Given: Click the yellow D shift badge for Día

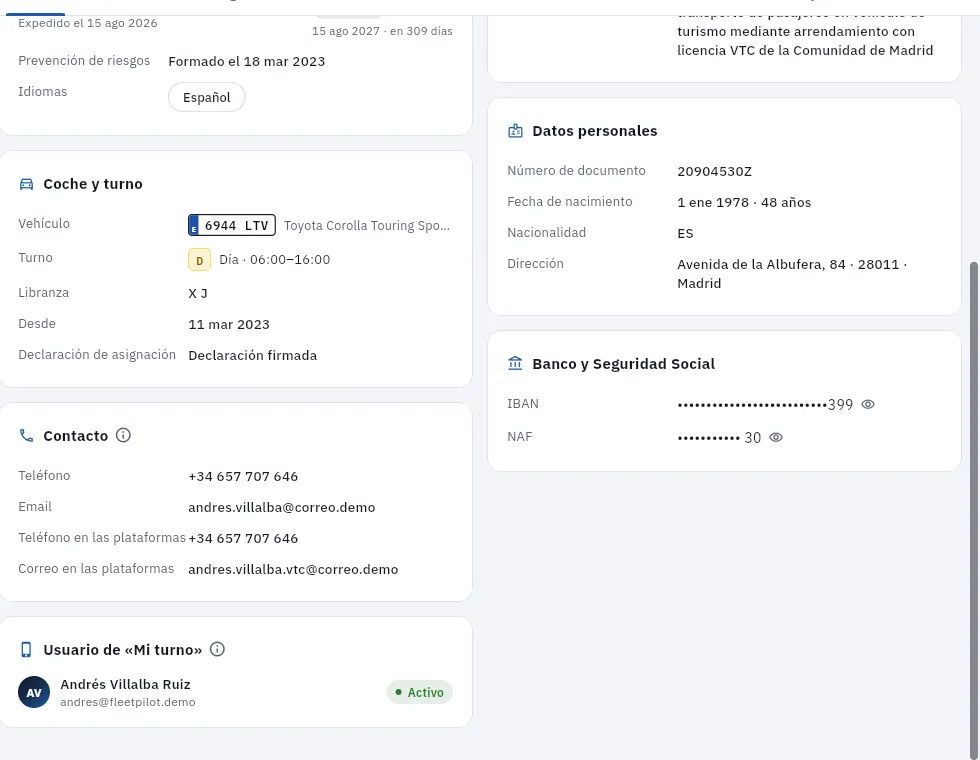Looking at the screenshot, I should pos(199,260).
